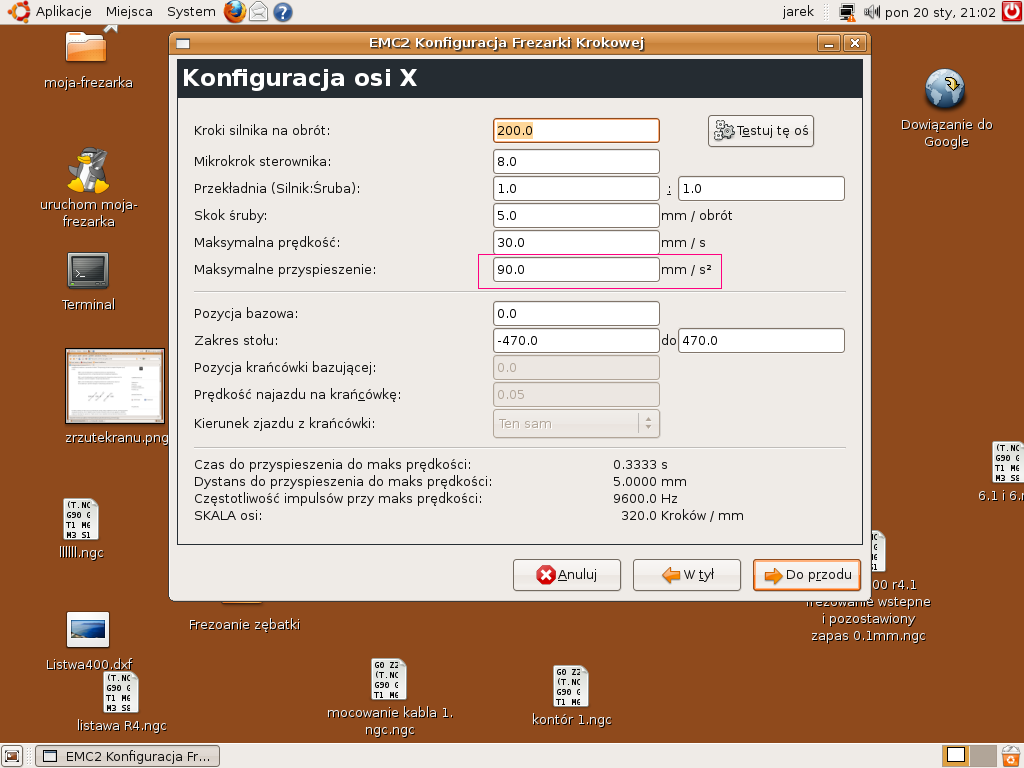1024x768 pixels.
Task: Open the Terminal desktop icon
Action: coord(88,271)
